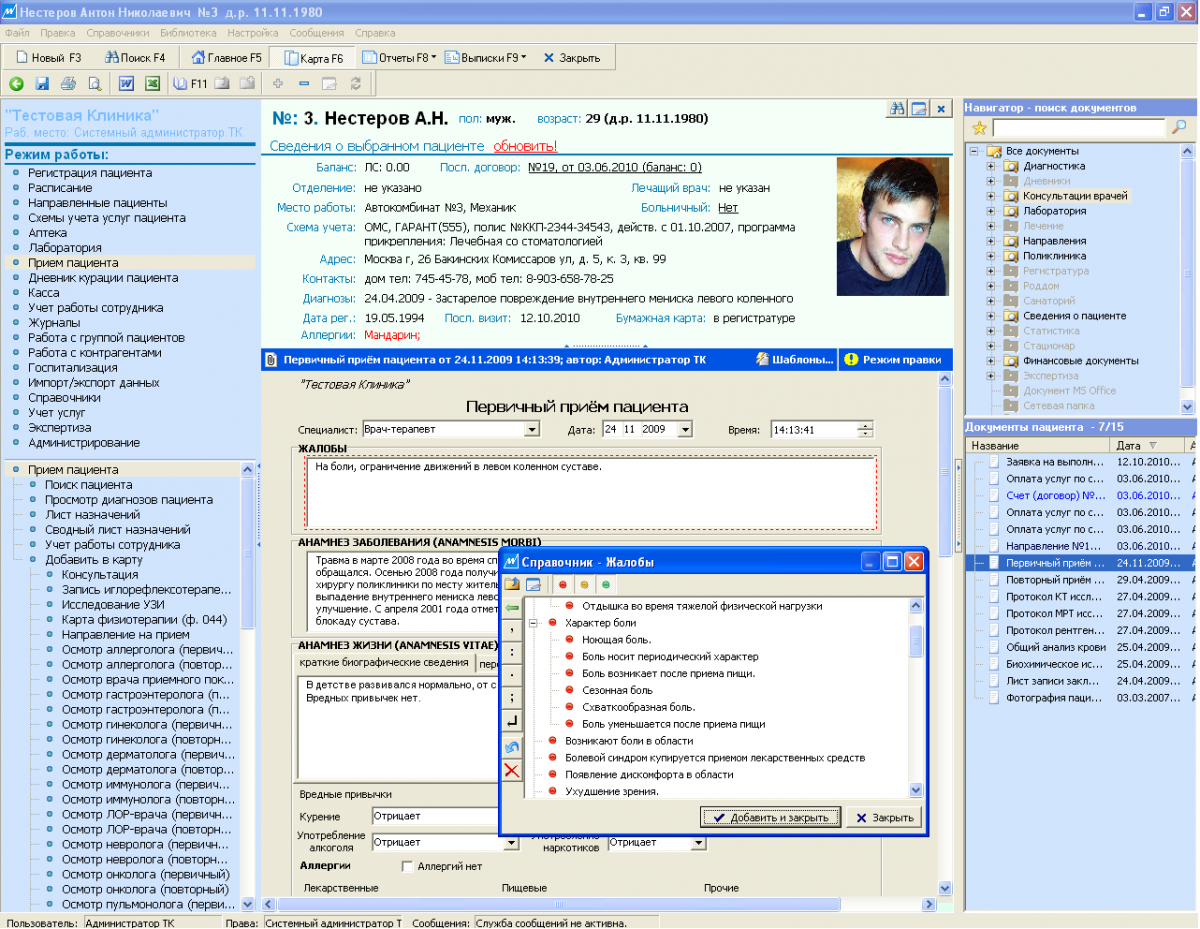The image size is (1200, 929).
Task: Click the 'Добавить и закрыть' button
Action: click(x=770, y=817)
